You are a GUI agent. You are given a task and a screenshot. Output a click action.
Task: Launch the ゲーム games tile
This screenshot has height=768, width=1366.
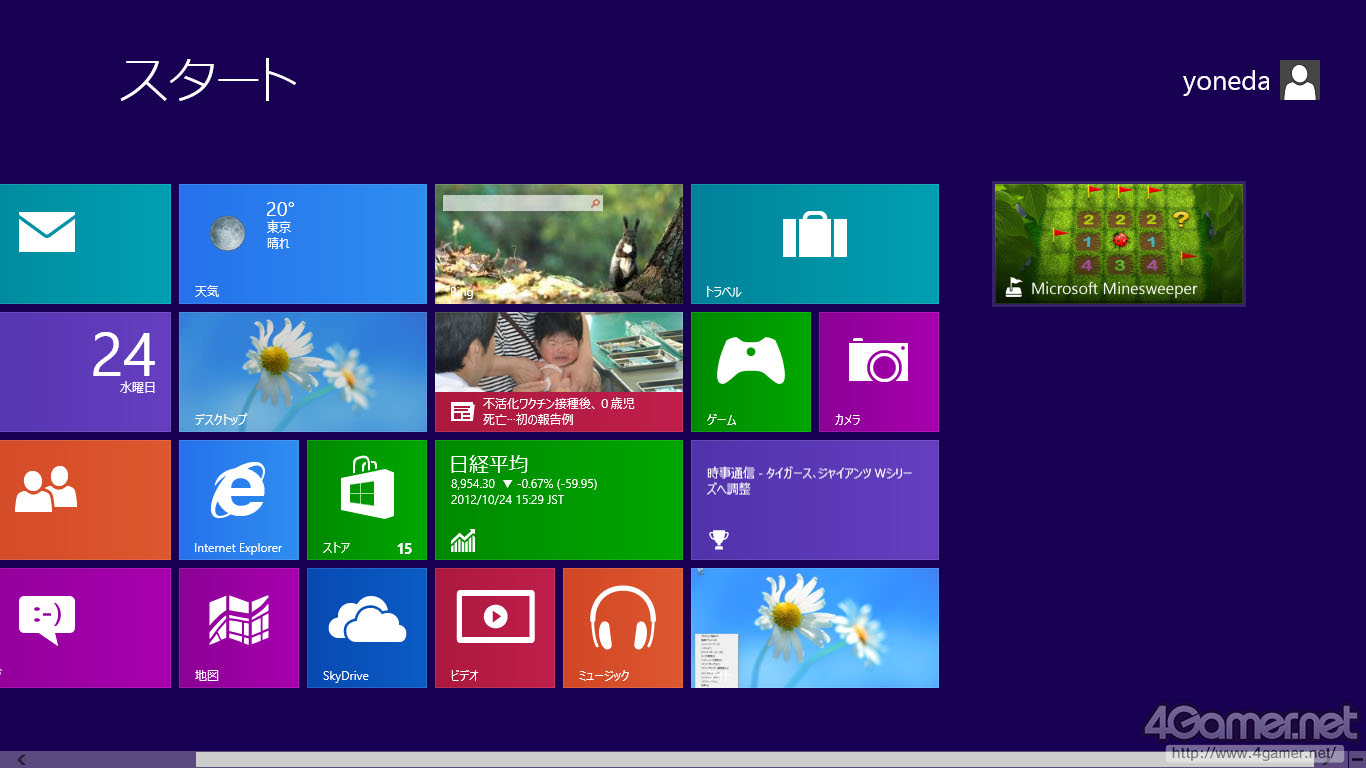[751, 372]
